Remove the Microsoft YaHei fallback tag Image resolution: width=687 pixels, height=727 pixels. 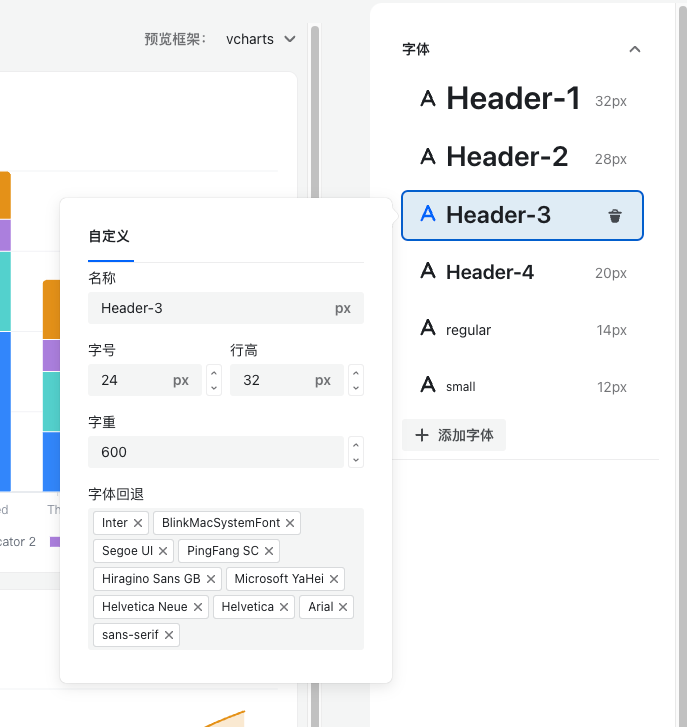coord(334,579)
